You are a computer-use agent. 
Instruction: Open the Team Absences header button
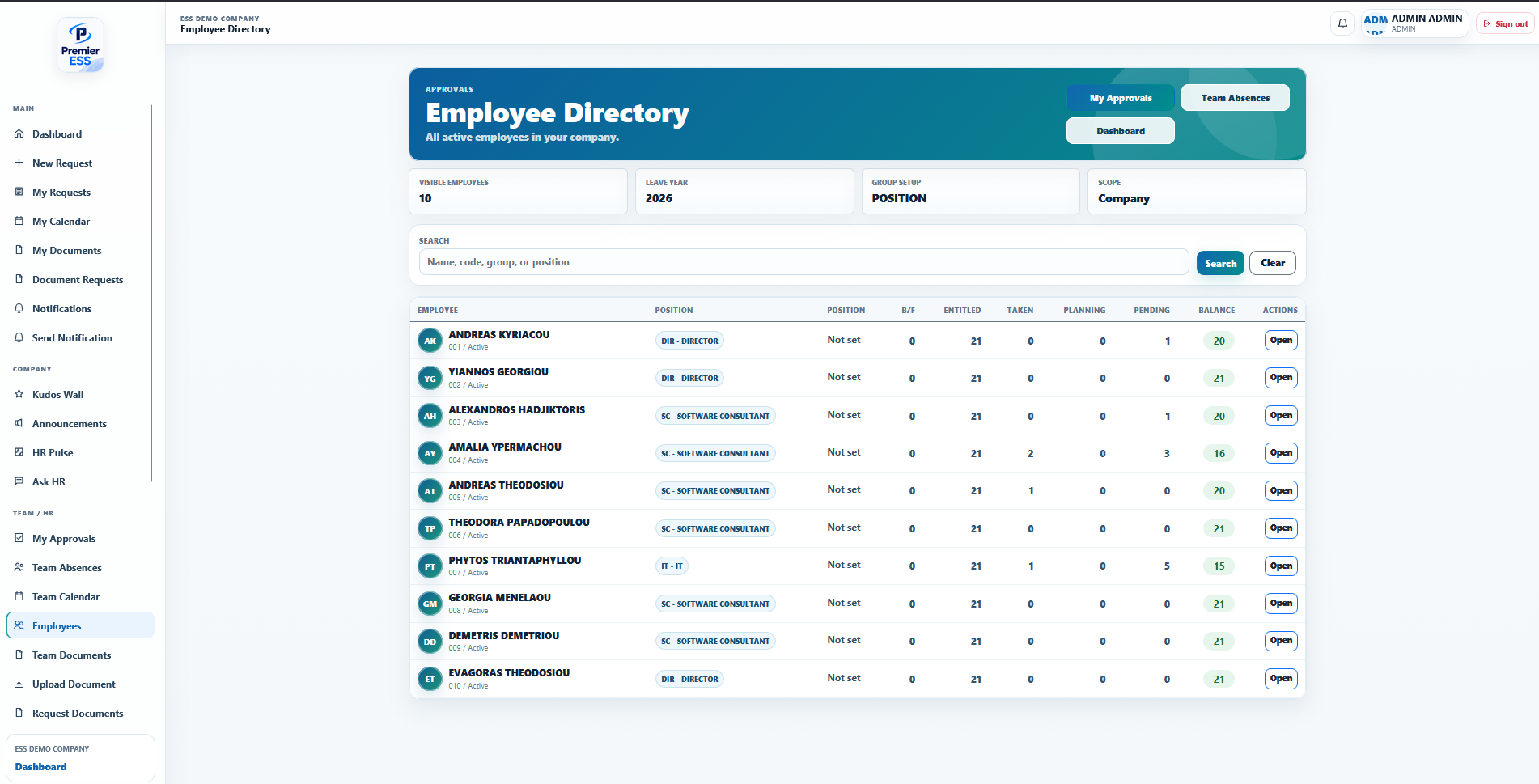(x=1235, y=98)
